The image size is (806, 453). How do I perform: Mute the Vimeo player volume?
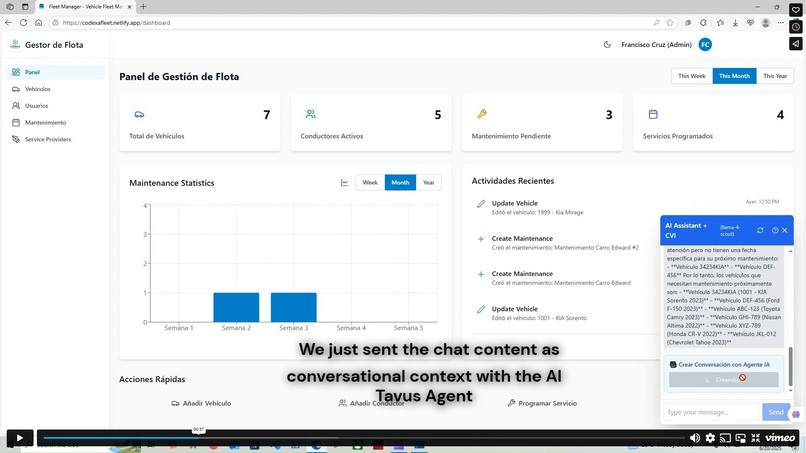pos(694,438)
